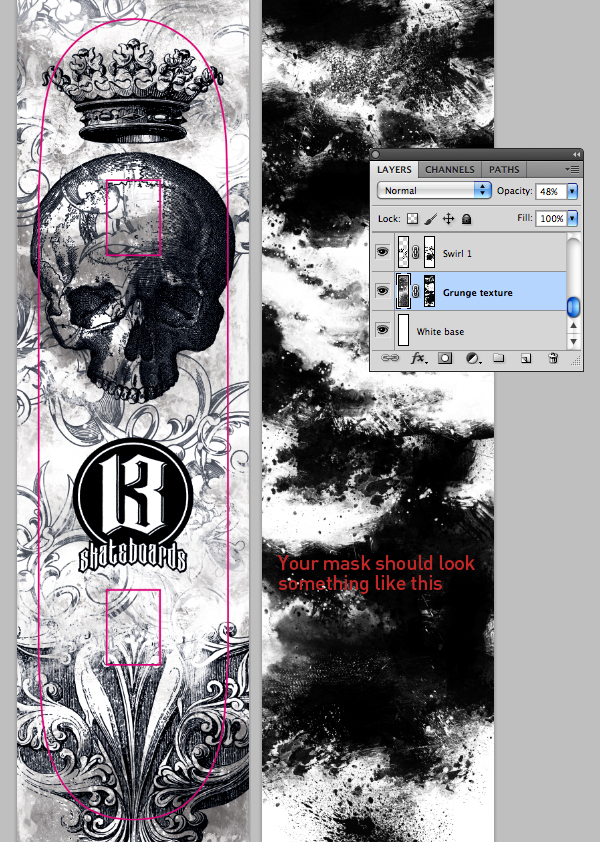Select the Swirl 1 layer thumbnail
Screen dimensions: 600x842
403,252
